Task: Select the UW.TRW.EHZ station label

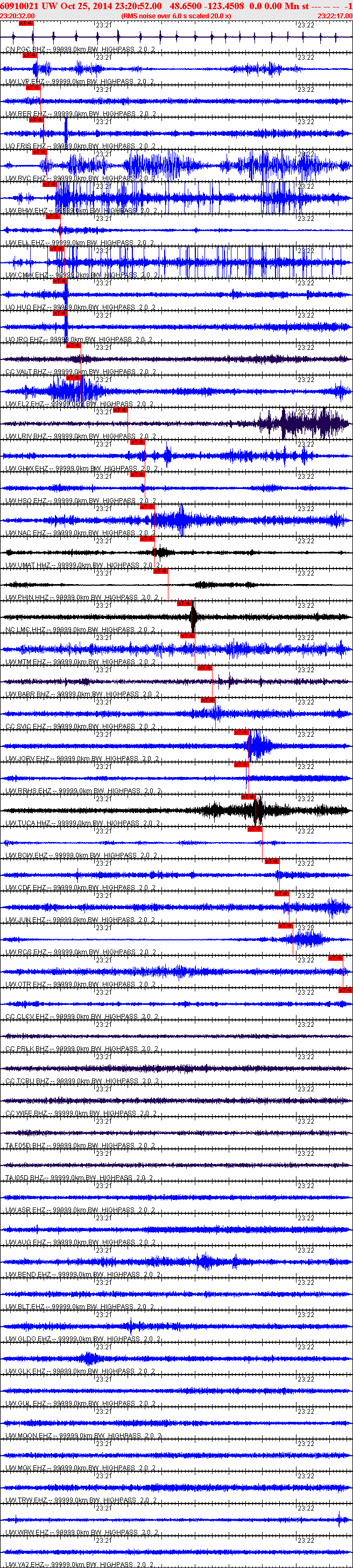Action: [81, 1501]
